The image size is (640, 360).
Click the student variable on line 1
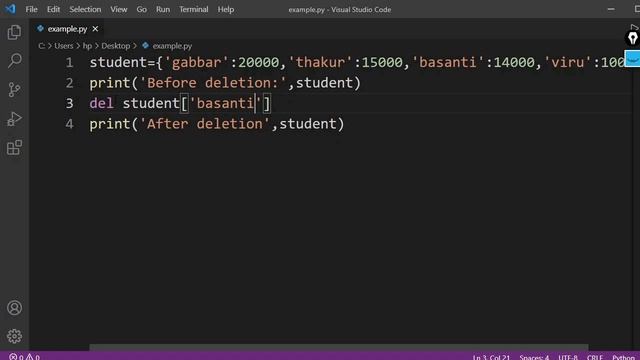click(118, 62)
